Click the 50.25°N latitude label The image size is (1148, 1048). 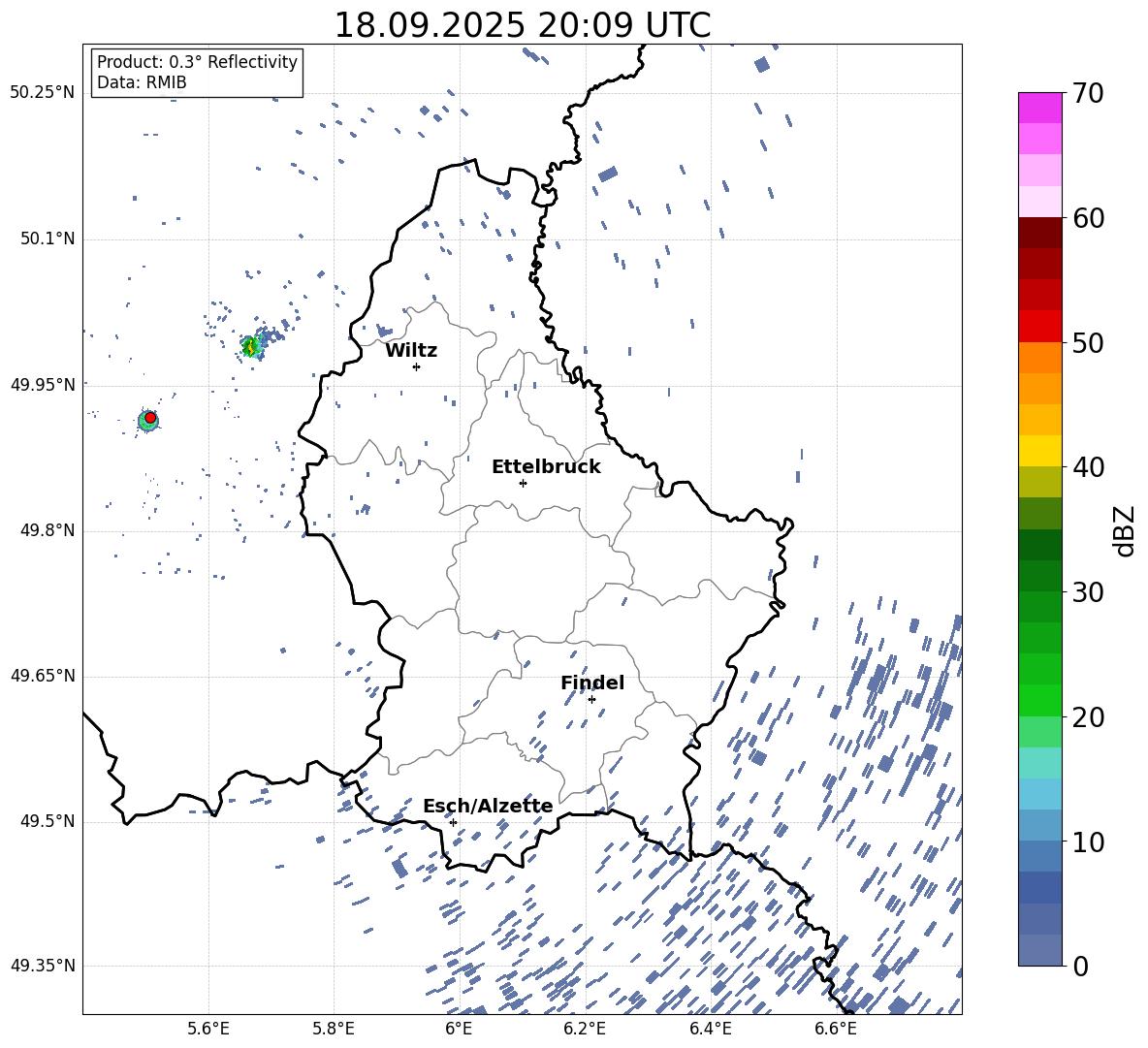[43, 93]
